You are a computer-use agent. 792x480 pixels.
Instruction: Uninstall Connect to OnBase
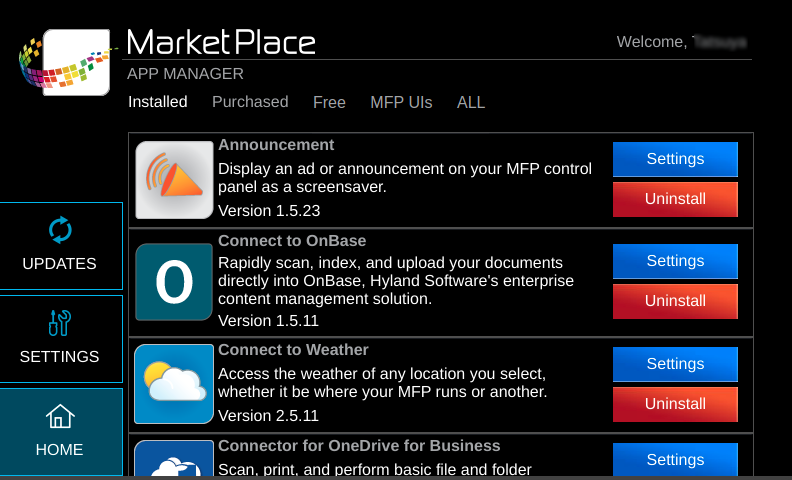(x=675, y=302)
